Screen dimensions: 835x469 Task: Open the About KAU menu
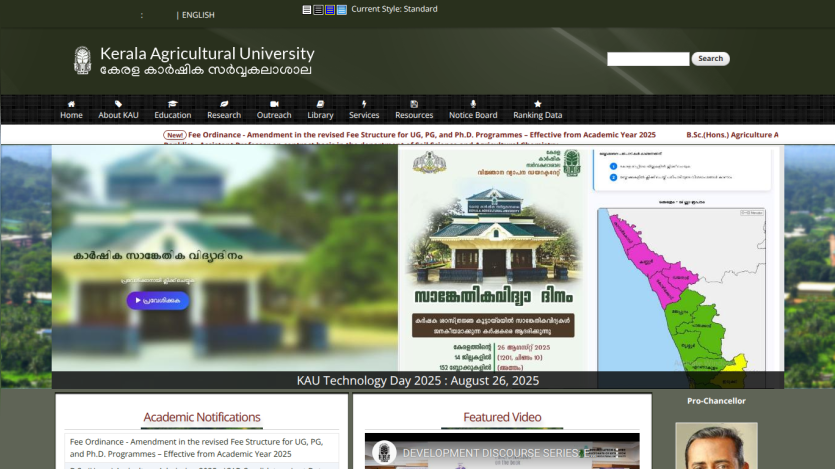coord(118,115)
